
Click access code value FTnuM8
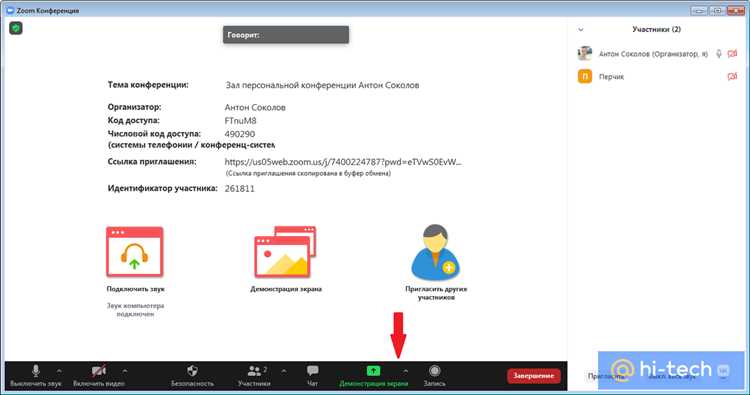pyautogui.click(x=240, y=121)
